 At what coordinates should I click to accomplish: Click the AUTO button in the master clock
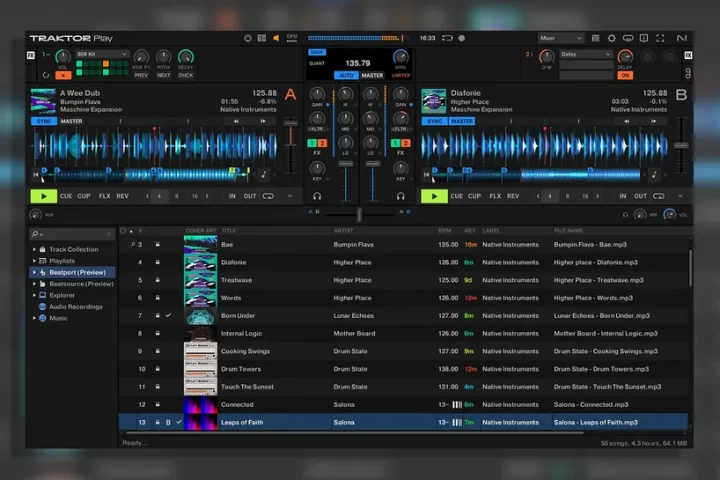[x=347, y=75]
